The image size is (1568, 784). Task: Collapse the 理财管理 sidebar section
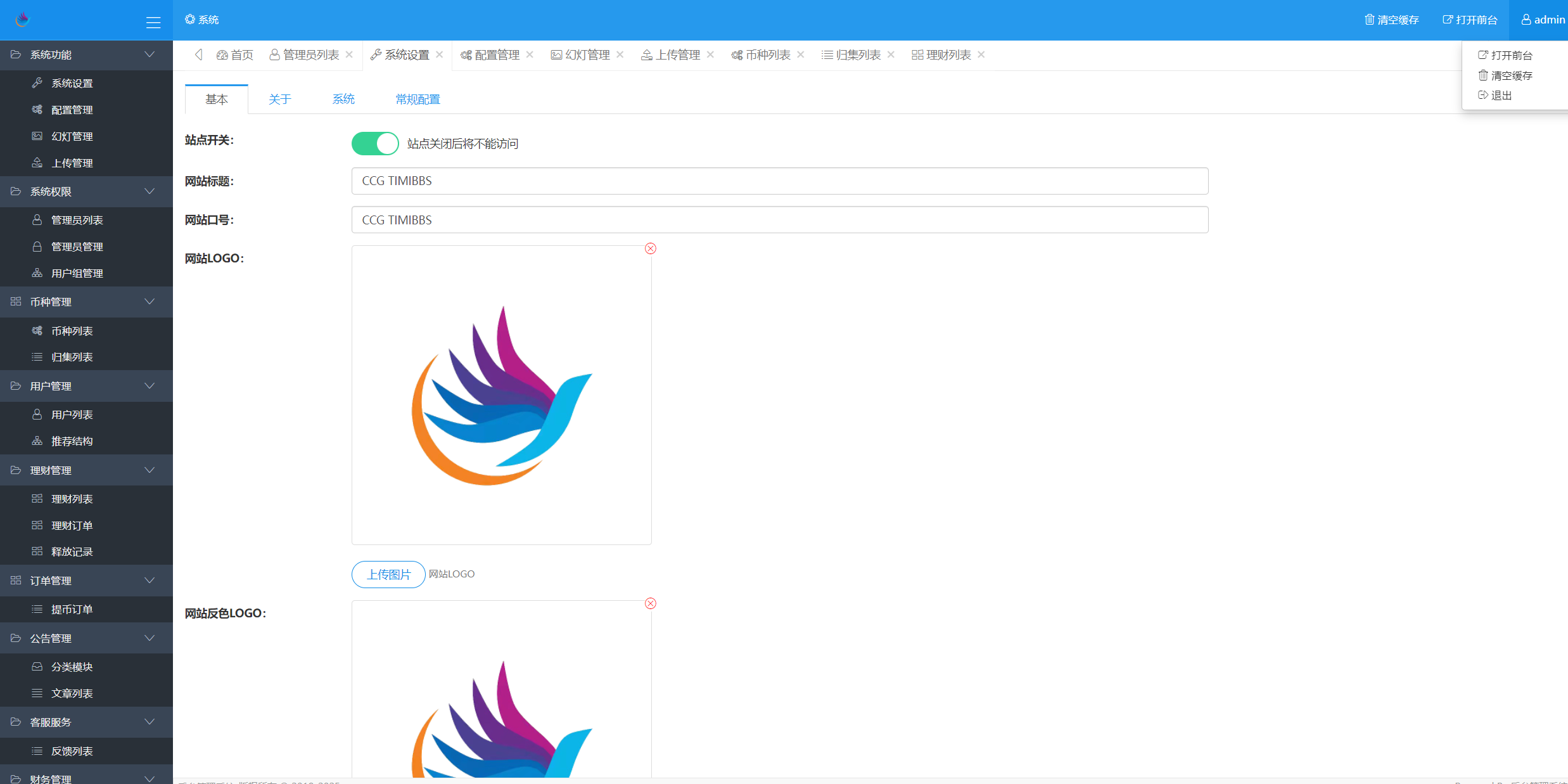(150, 470)
